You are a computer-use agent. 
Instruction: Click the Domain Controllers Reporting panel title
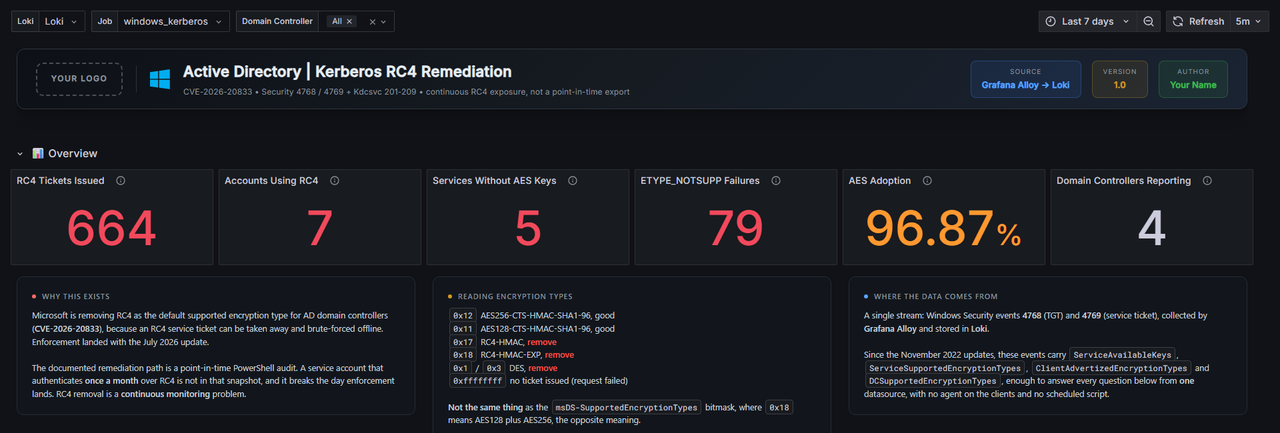[1124, 181]
